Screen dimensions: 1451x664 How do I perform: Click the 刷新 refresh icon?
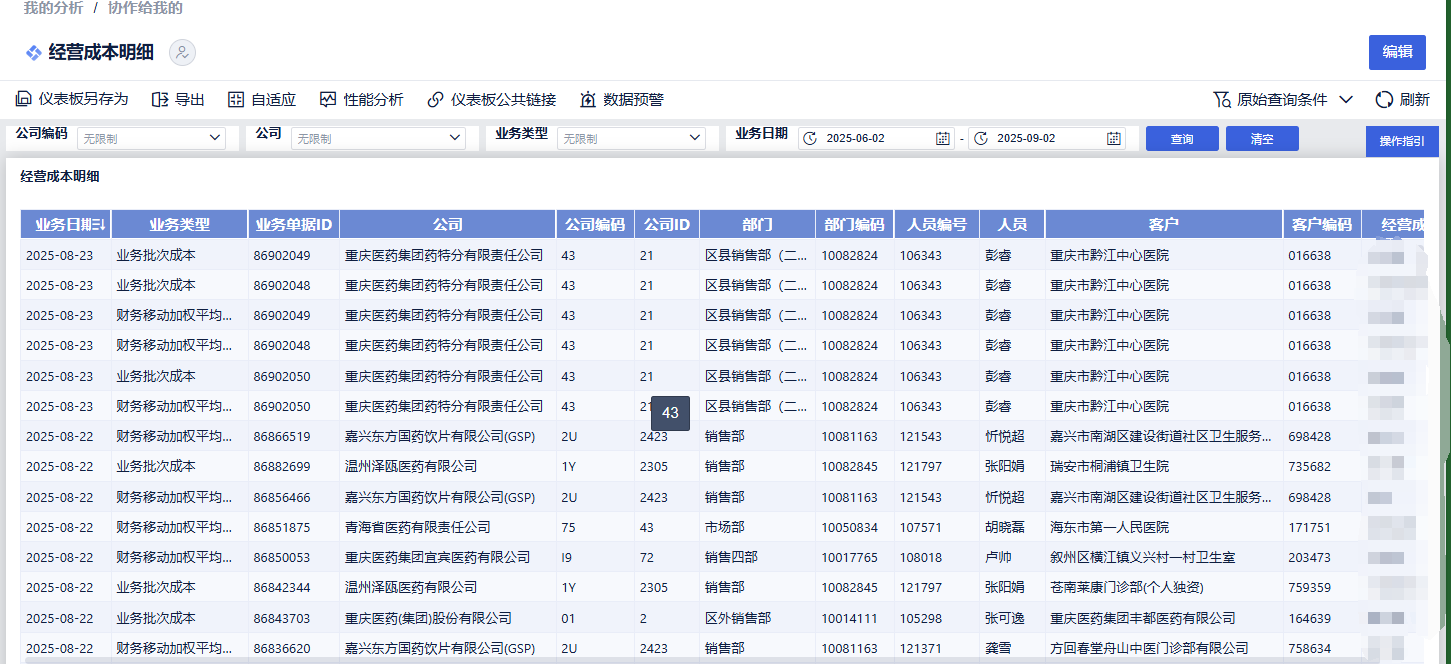[x=1385, y=99]
